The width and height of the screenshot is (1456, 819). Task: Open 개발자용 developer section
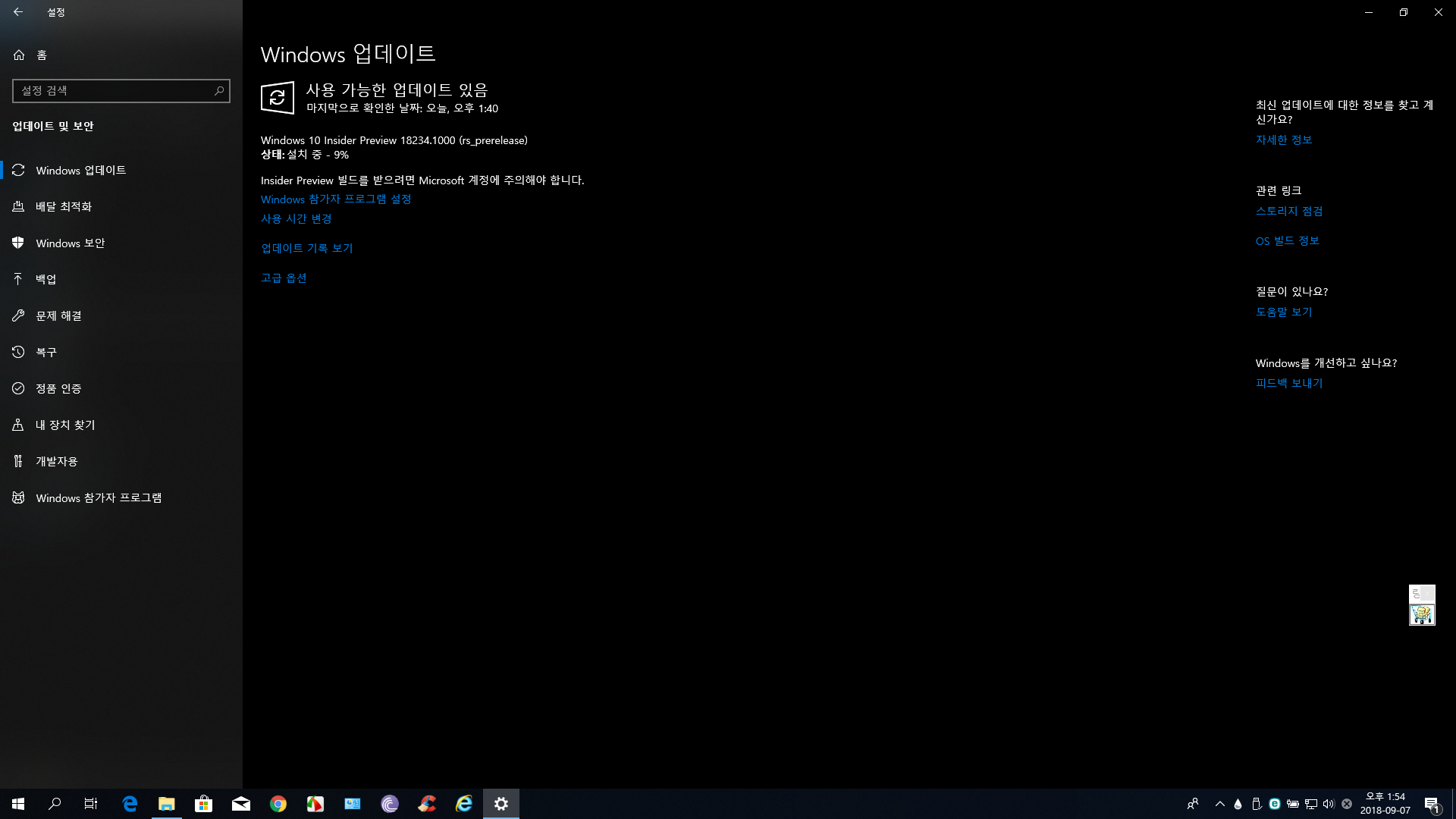click(121, 461)
